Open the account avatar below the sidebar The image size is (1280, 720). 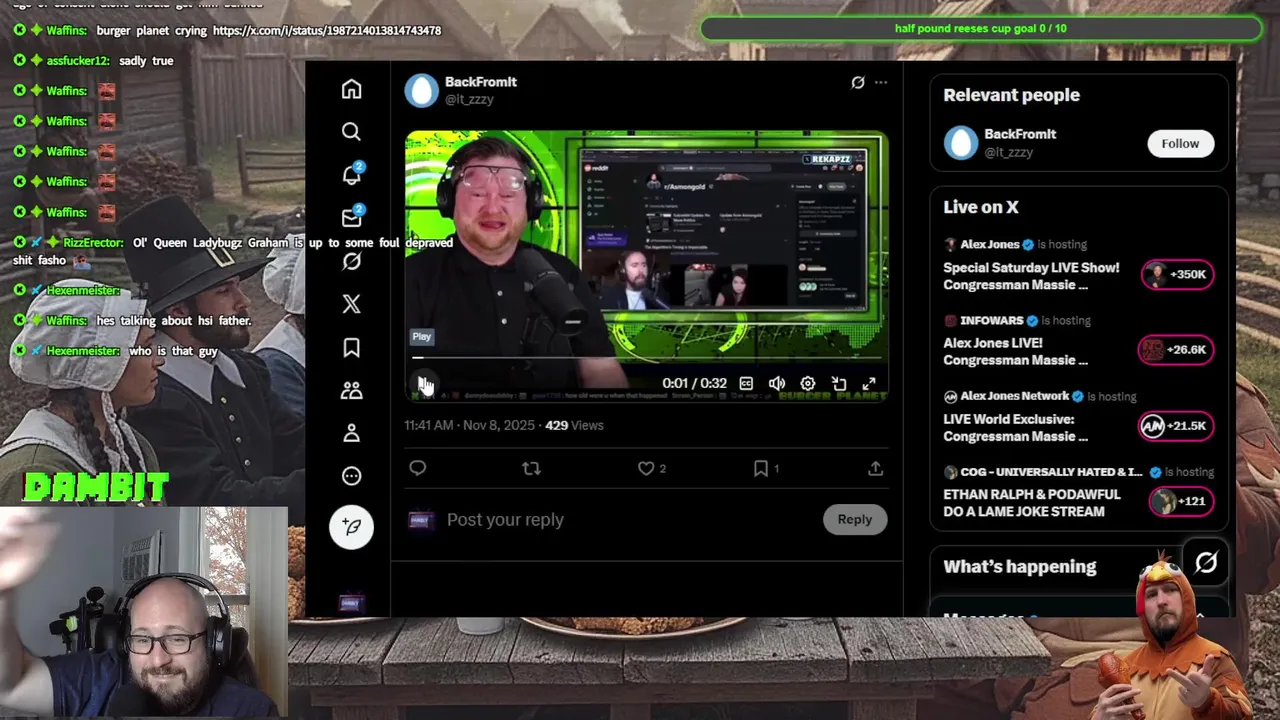pyautogui.click(x=350, y=603)
